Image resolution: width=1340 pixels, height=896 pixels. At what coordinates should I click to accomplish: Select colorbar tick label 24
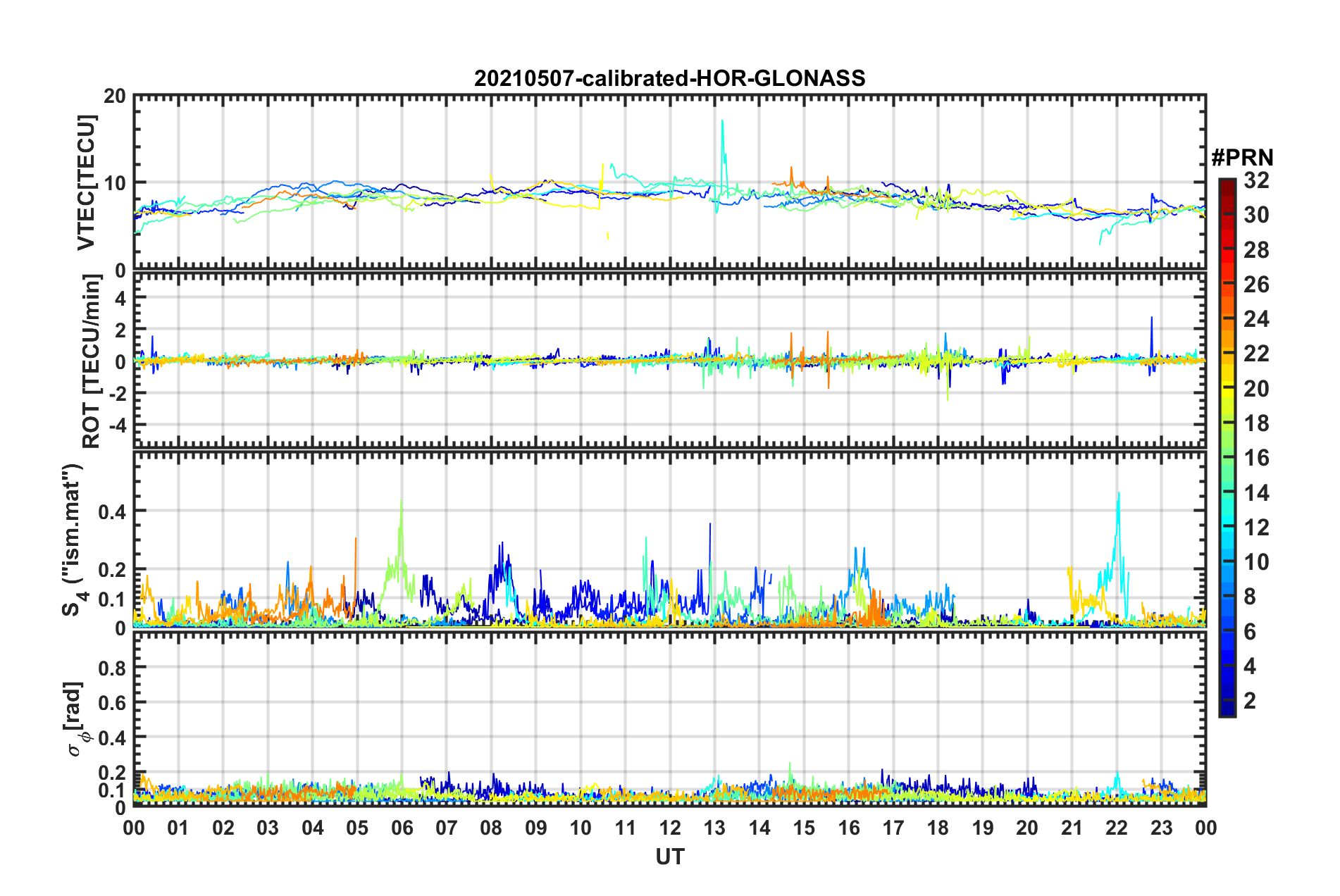click(x=1256, y=319)
